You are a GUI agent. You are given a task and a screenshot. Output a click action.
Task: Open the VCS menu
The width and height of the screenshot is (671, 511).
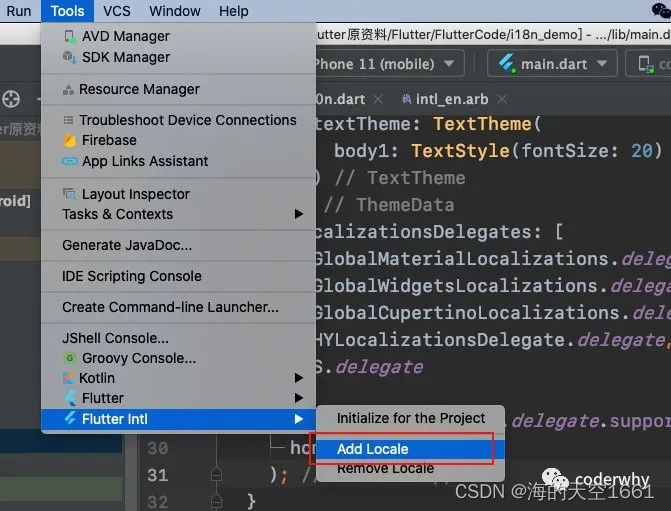[x=116, y=11]
